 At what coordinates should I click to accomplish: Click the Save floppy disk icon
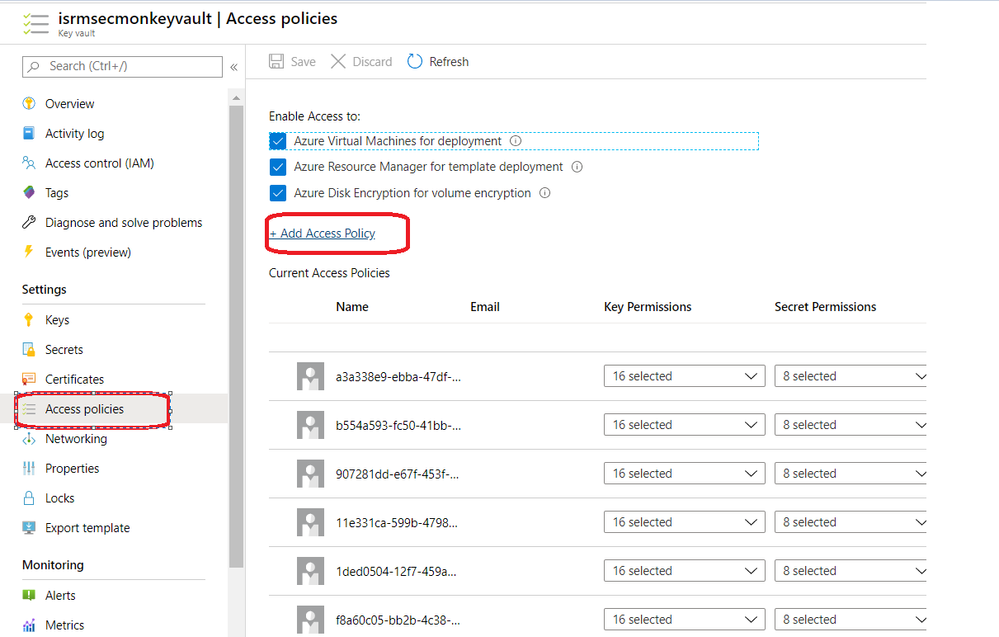tap(277, 61)
